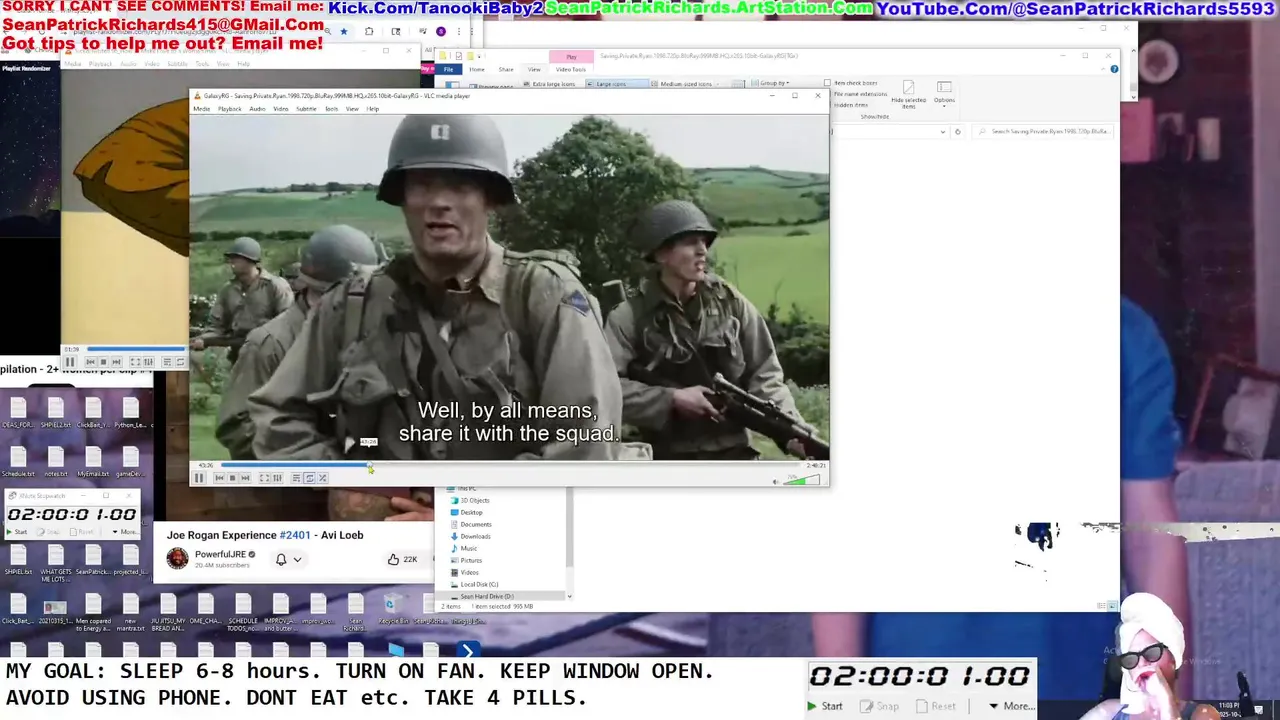Image resolution: width=1280 pixels, height=720 pixels.
Task: Open the Help menu in main VLC
Action: (373, 108)
